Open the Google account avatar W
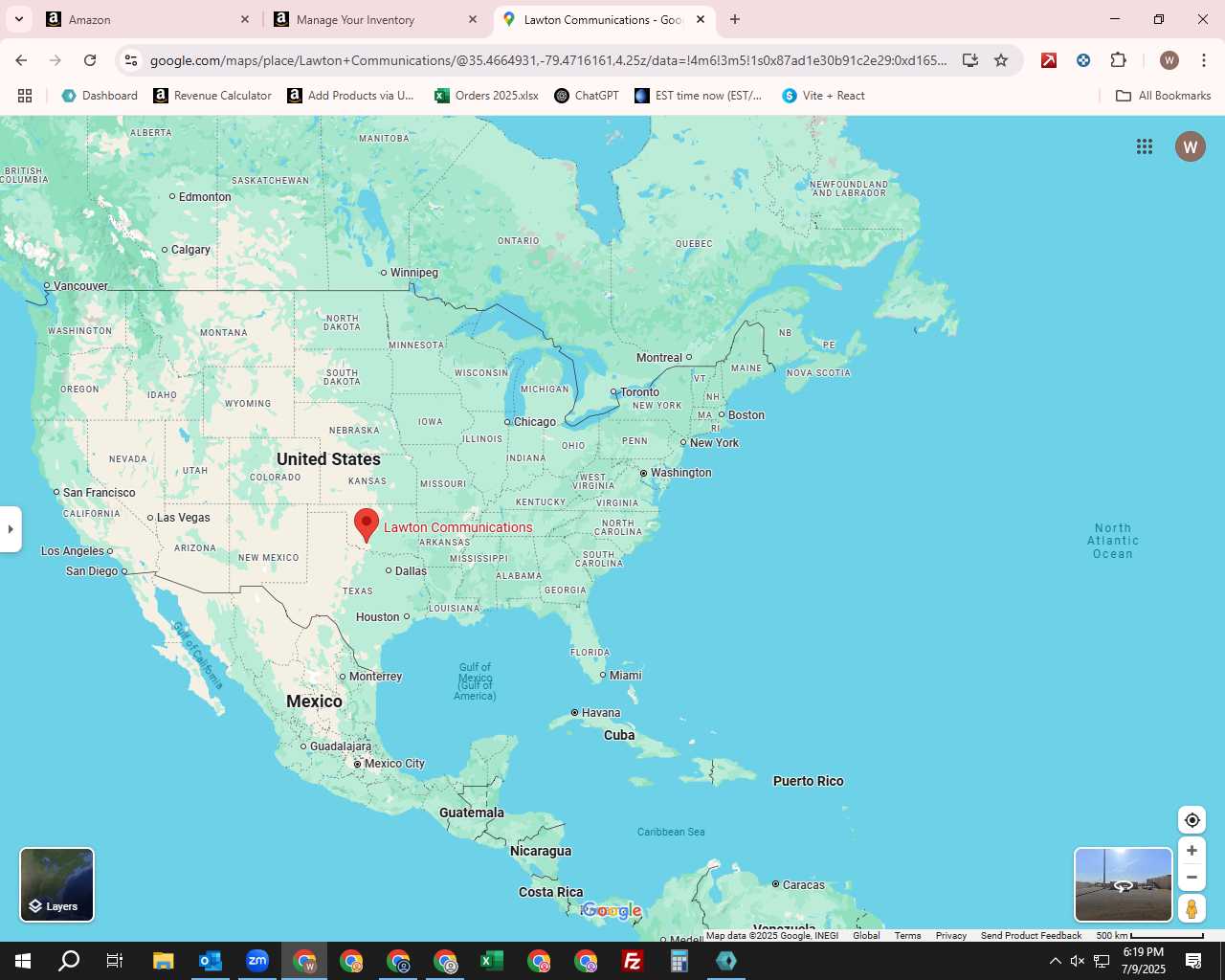Viewport: 1225px width, 980px height. tap(1191, 146)
